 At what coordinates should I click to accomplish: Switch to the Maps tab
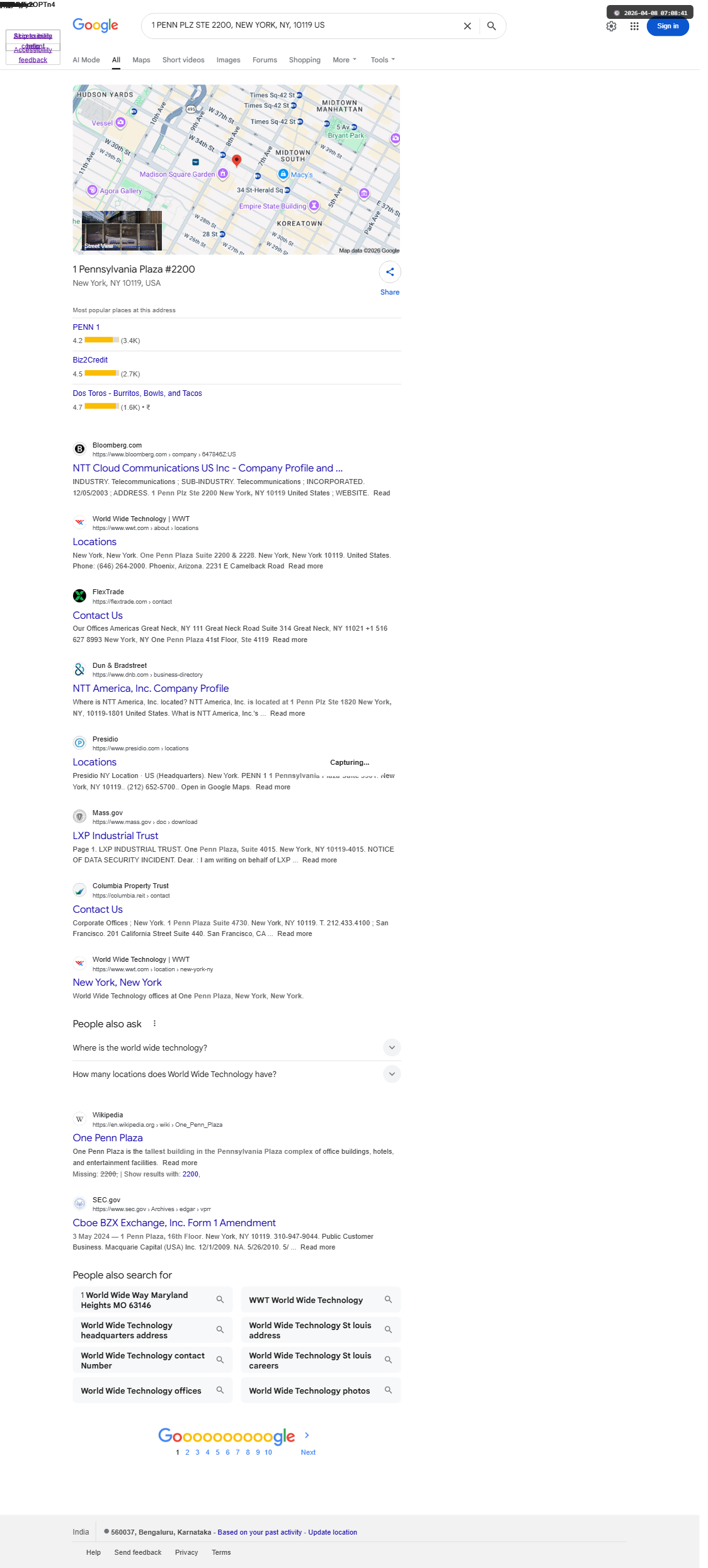(x=141, y=60)
